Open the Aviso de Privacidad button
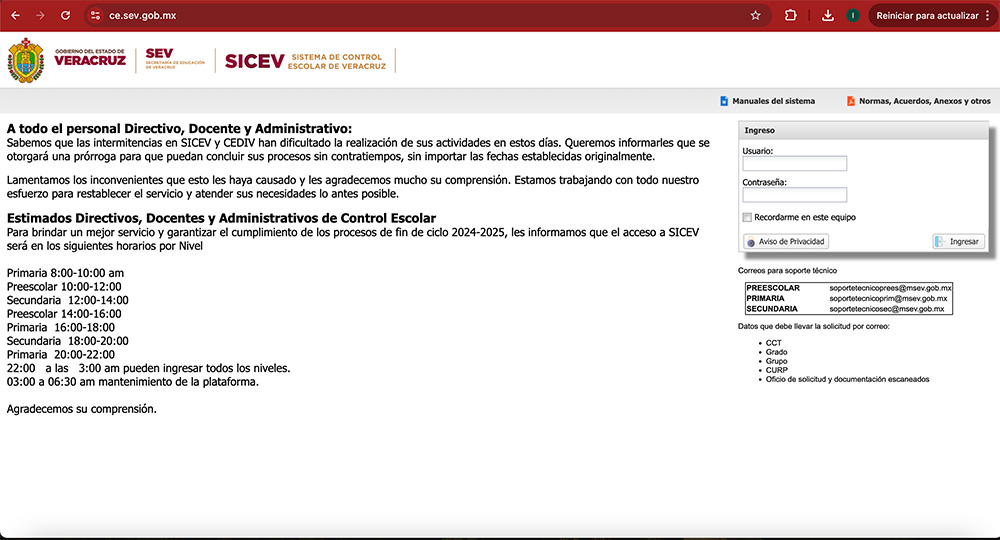 coord(787,242)
